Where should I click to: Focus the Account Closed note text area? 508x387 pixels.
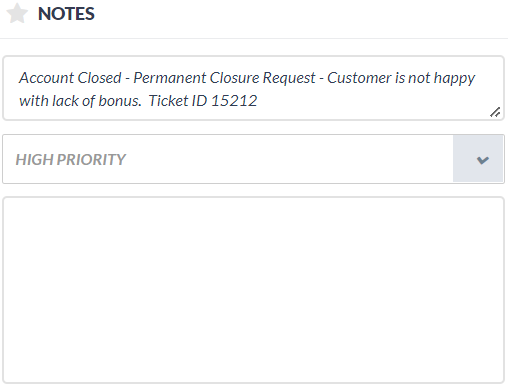253,88
